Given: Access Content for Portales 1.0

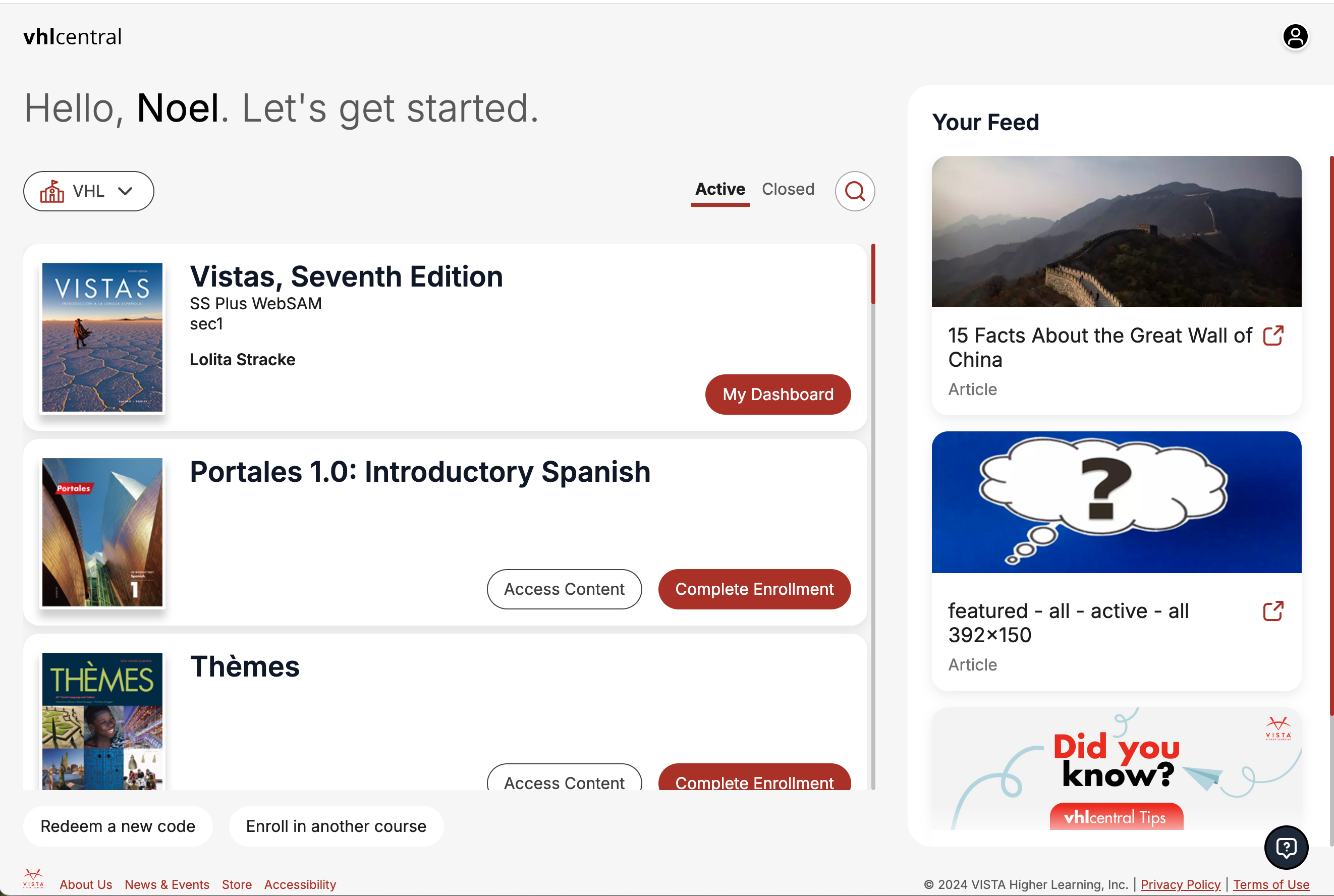Looking at the screenshot, I should (x=564, y=589).
